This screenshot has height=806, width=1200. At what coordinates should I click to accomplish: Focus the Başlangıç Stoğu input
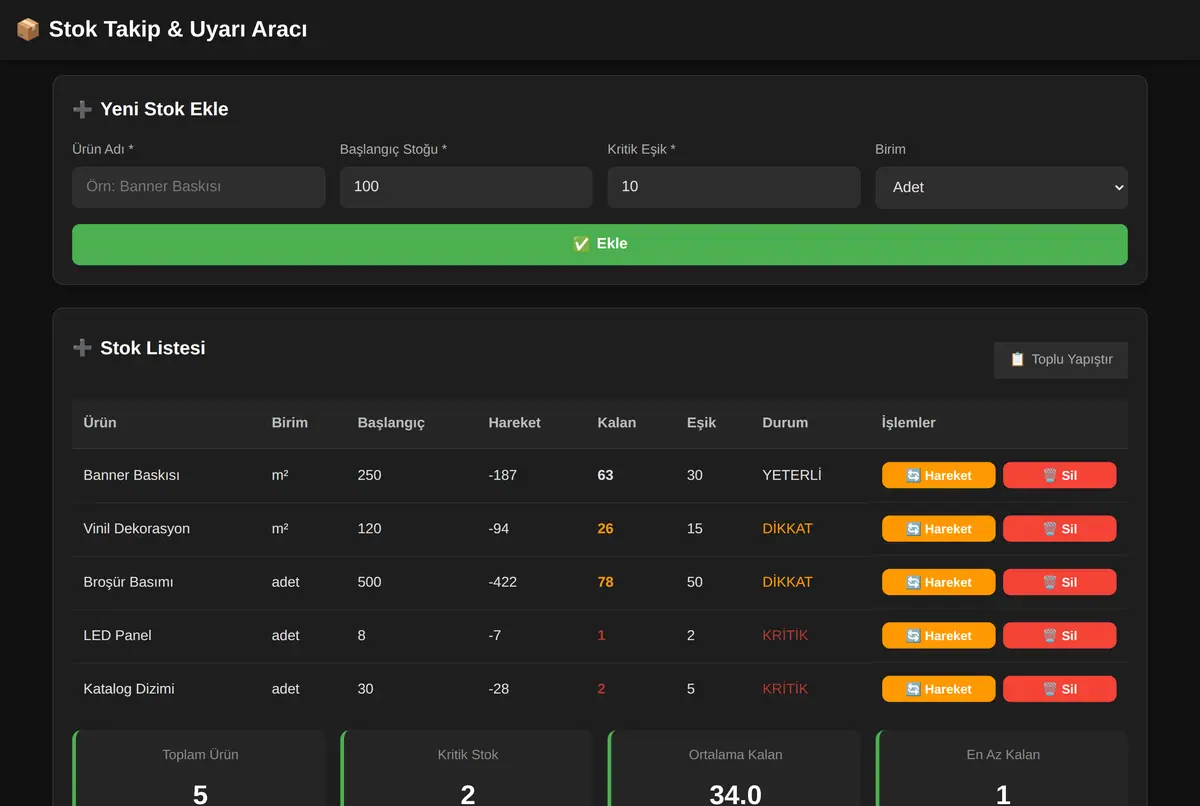pyautogui.click(x=466, y=187)
